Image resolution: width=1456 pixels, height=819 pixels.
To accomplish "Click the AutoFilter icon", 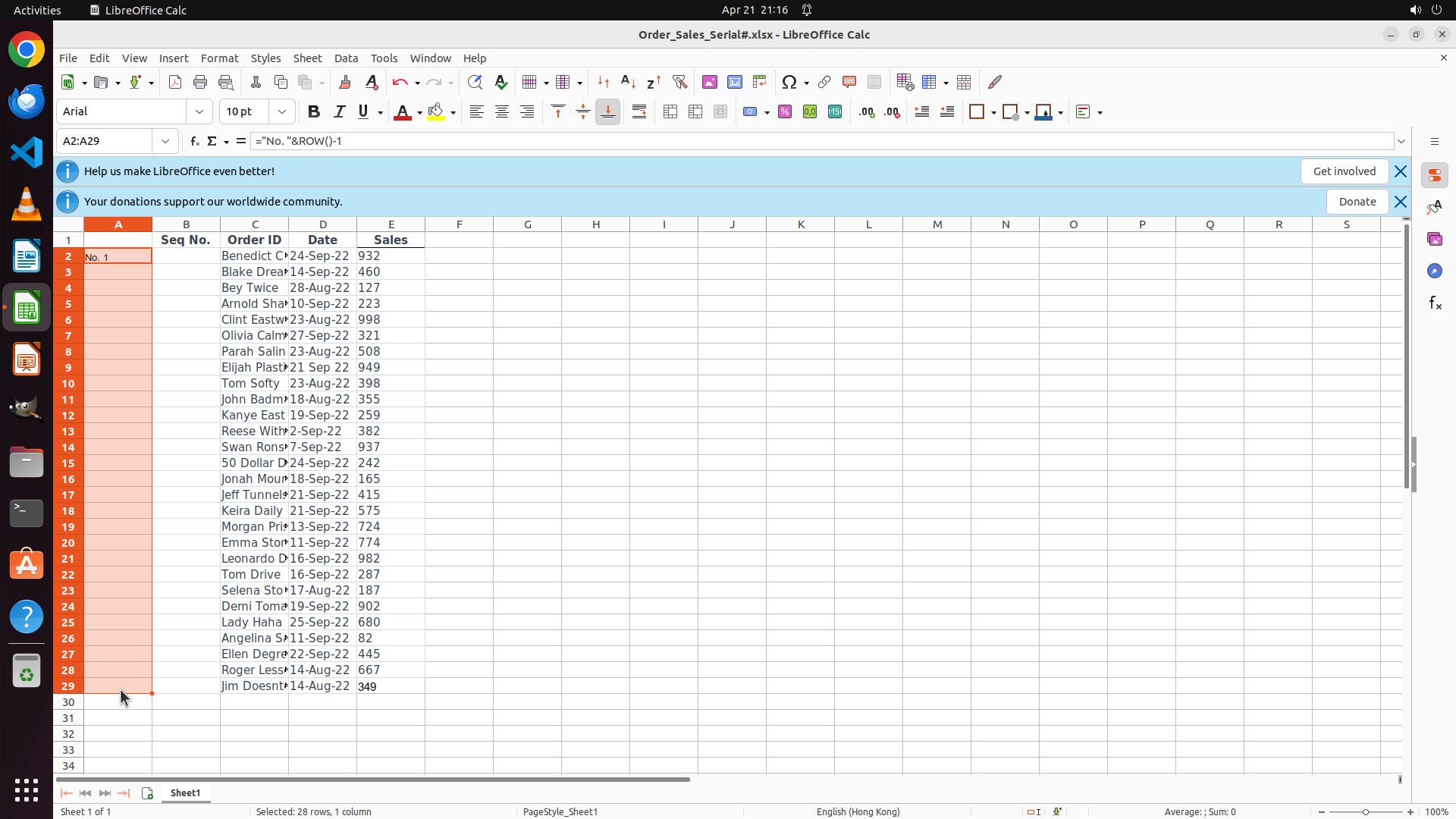I will point(679,82).
